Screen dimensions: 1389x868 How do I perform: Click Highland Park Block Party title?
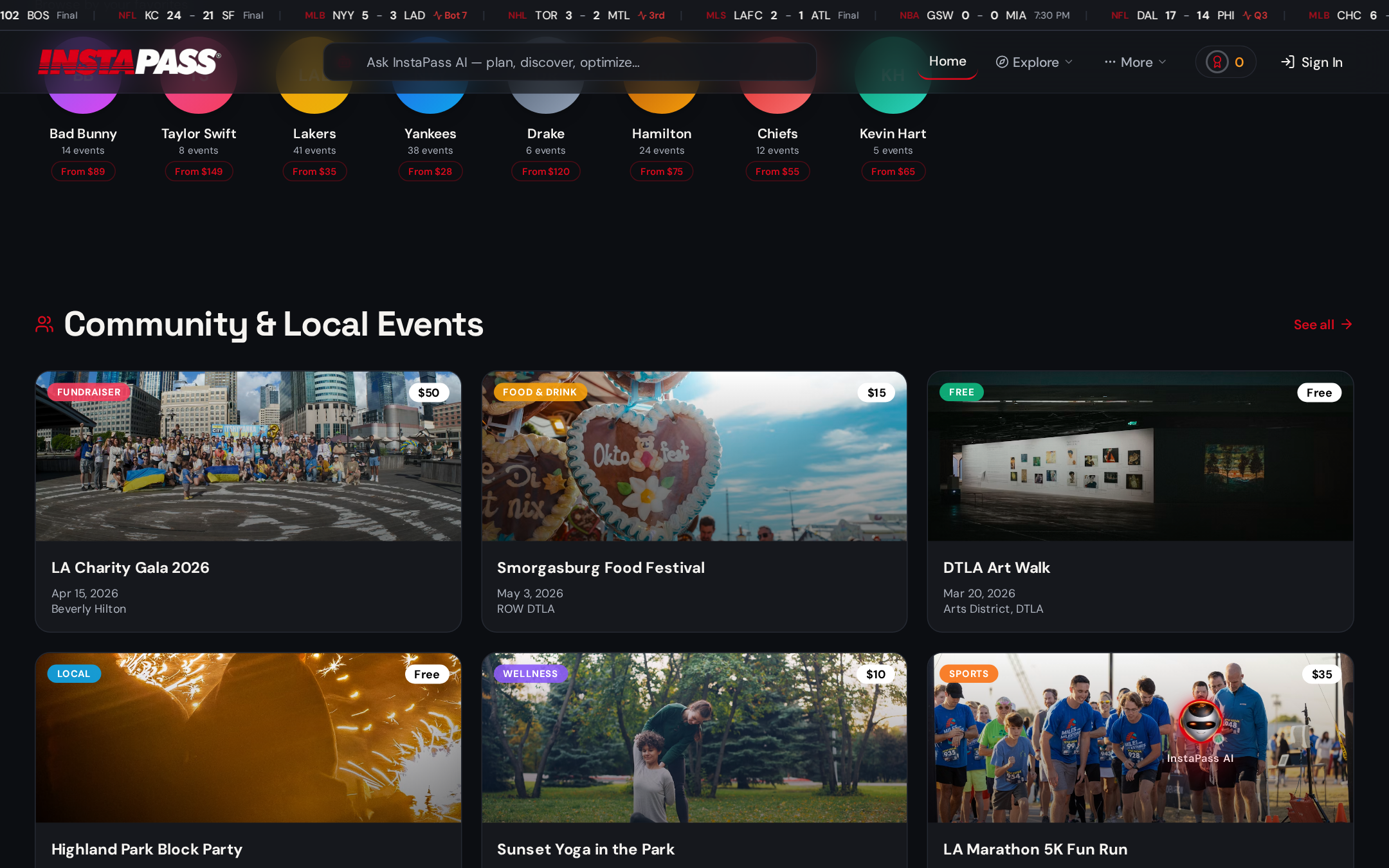[147, 849]
